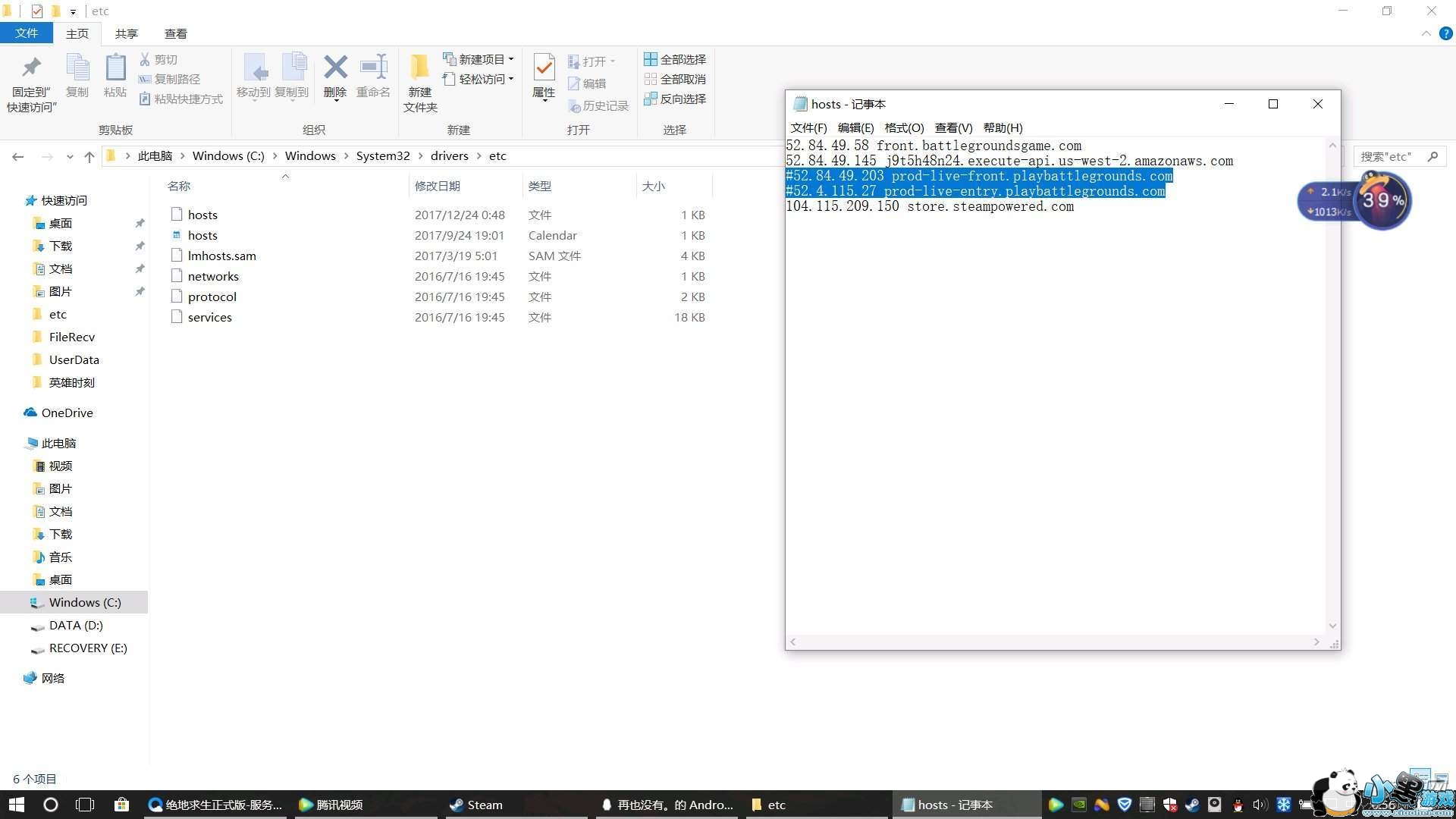
Task: Select the lmhosts.sam file
Action: pyautogui.click(x=438, y=256)
